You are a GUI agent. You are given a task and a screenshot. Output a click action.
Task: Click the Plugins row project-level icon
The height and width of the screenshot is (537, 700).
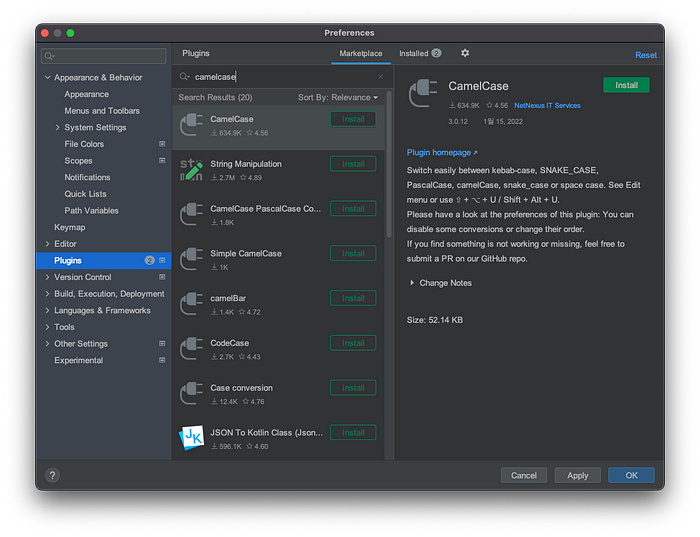pyautogui.click(x=162, y=260)
